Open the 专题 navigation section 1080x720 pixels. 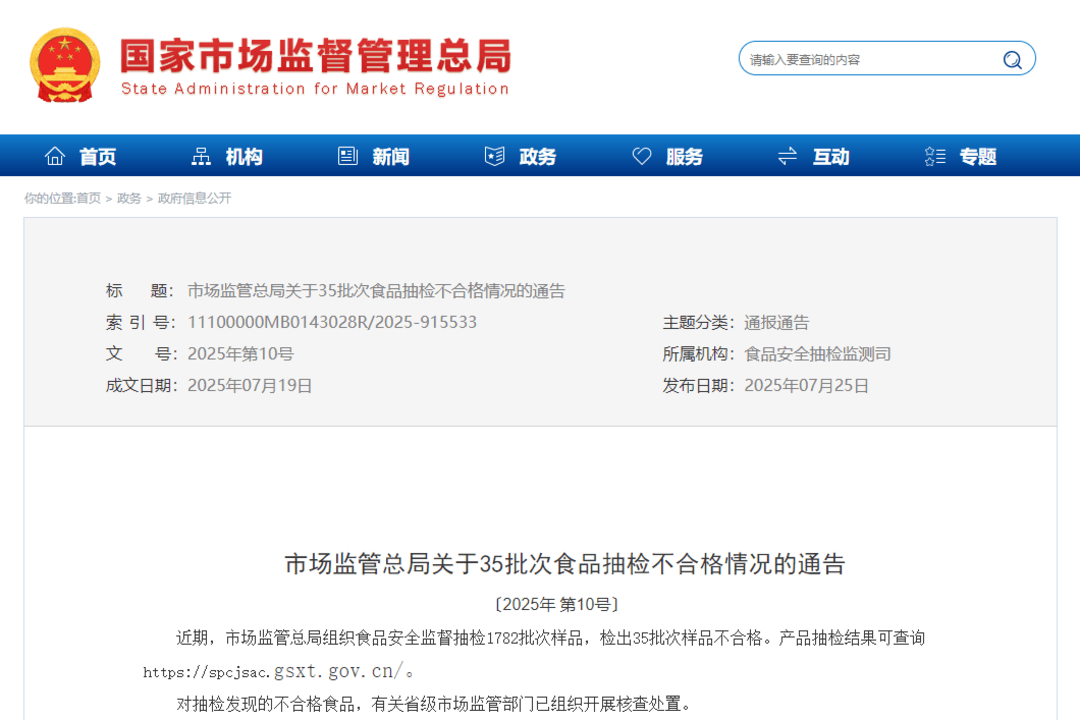click(978, 157)
